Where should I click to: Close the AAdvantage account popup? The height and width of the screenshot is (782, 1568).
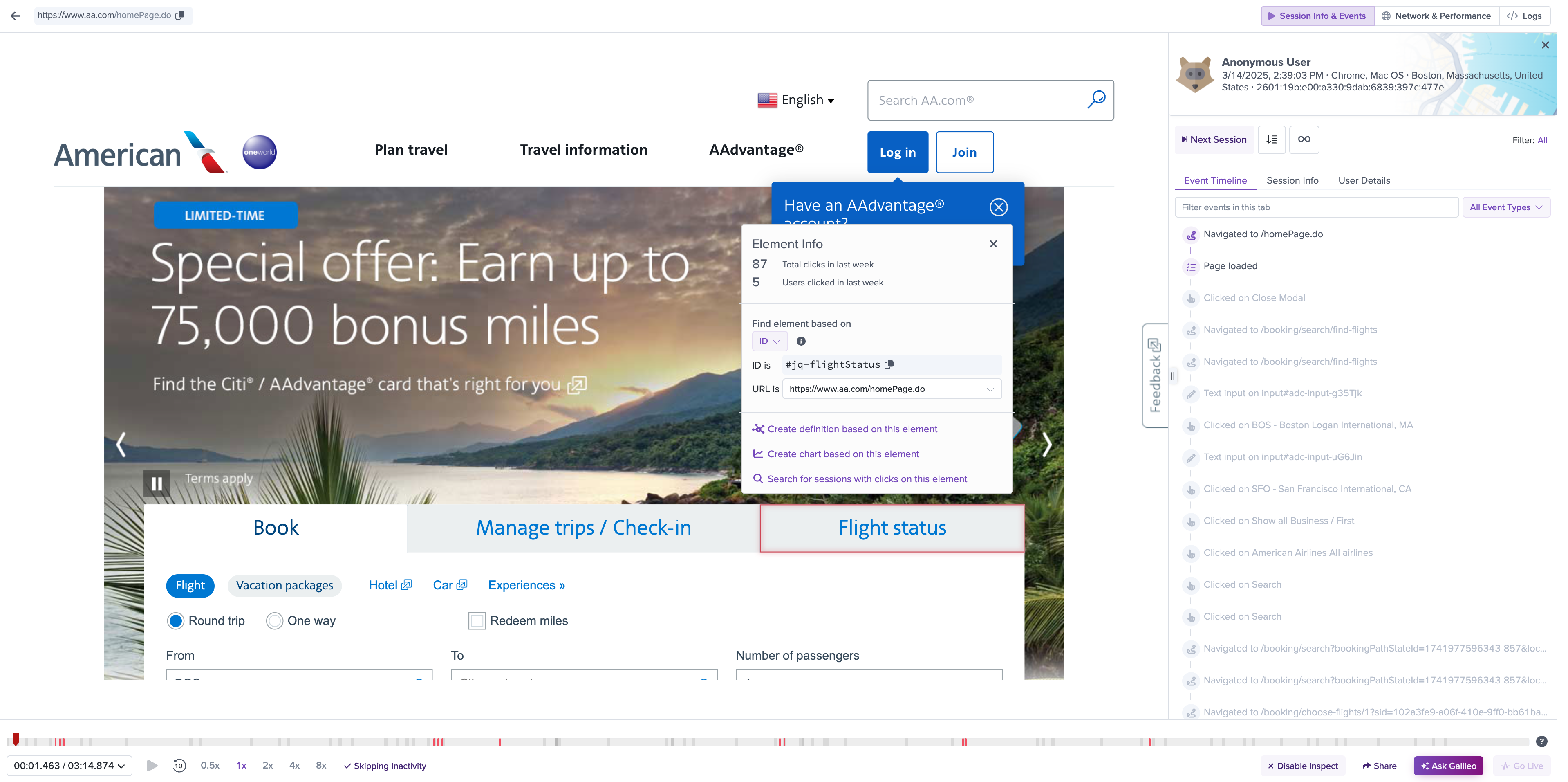tap(998, 207)
